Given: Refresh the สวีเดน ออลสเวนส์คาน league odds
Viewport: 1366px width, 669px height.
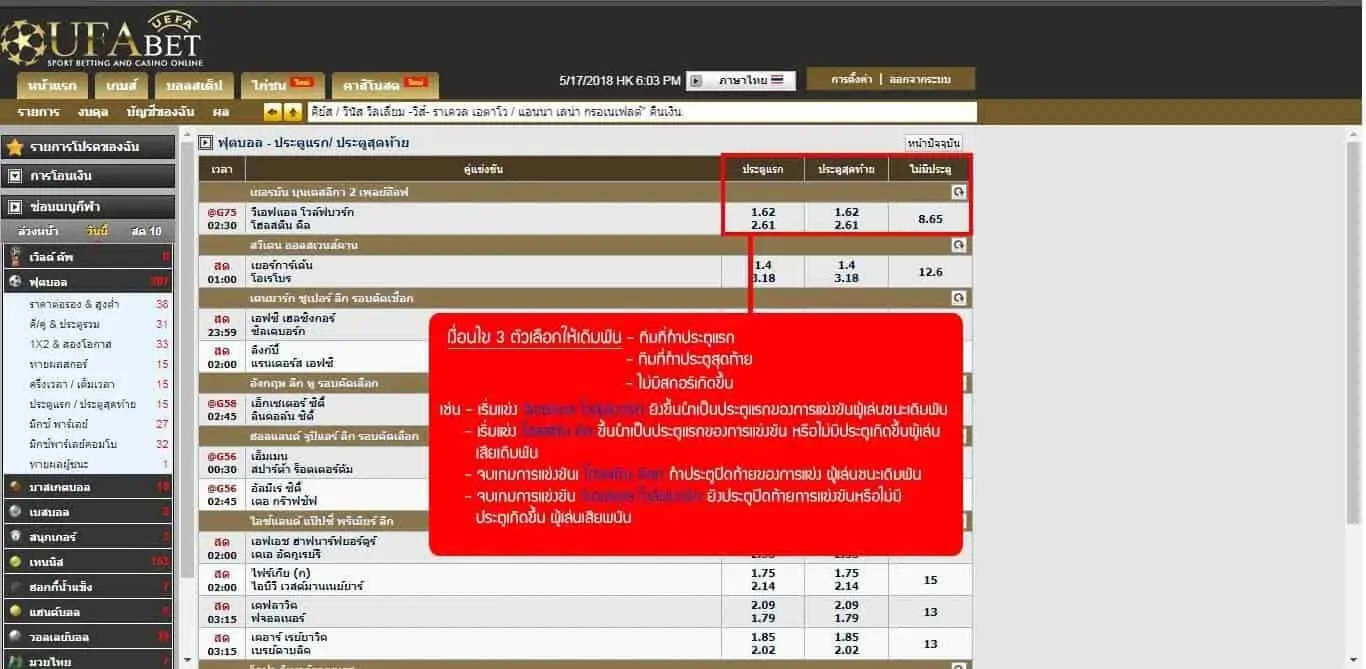Looking at the screenshot, I should (x=958, y=244).
